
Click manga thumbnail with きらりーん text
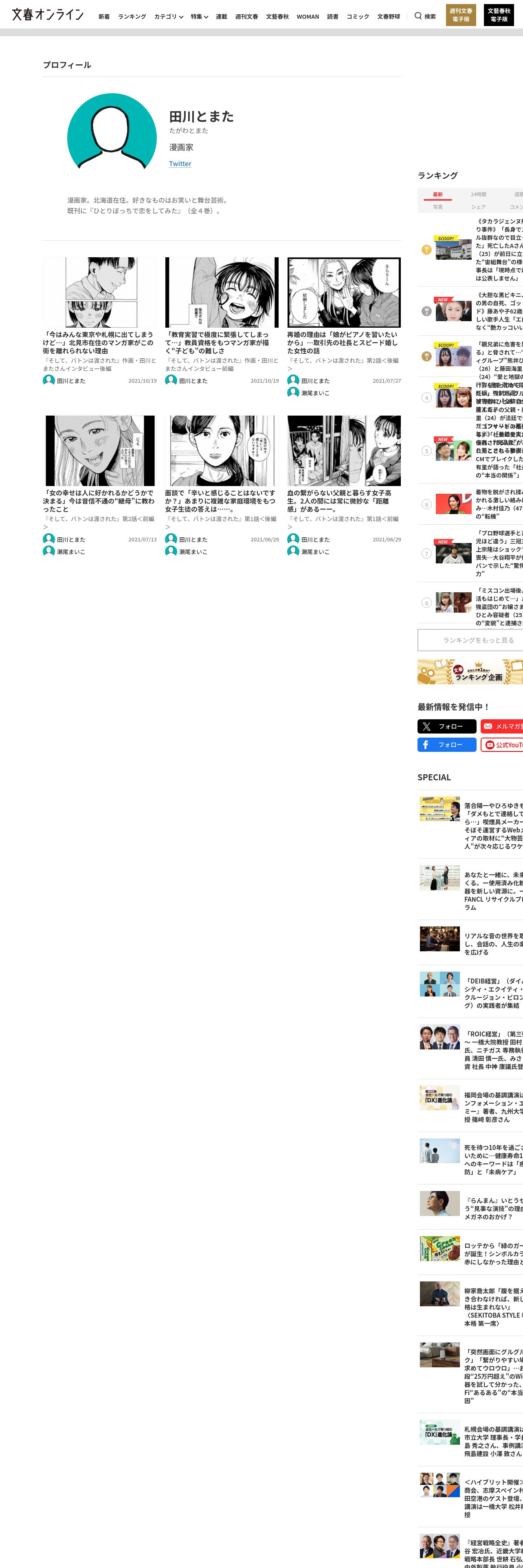pyautogui.click(x=344, y=292)
